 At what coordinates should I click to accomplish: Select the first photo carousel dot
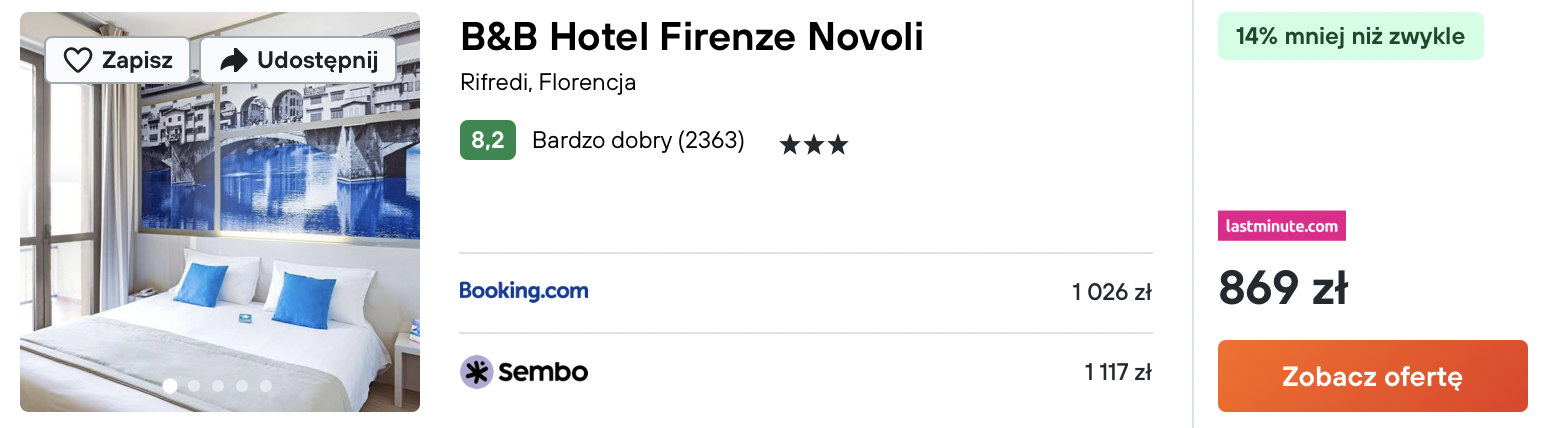[170, 385]
